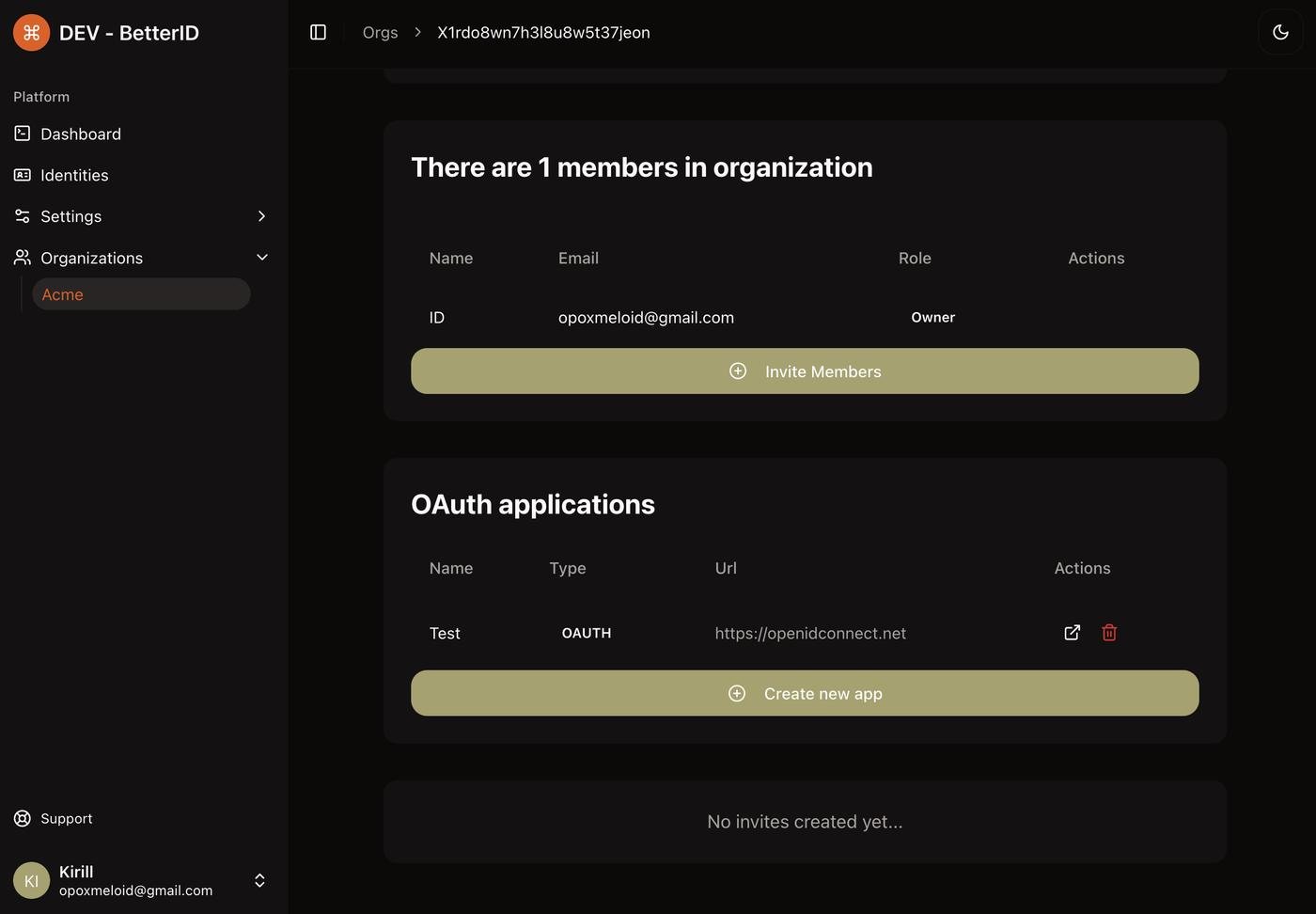Expand the Settings submenu chevron

point(261,216)
